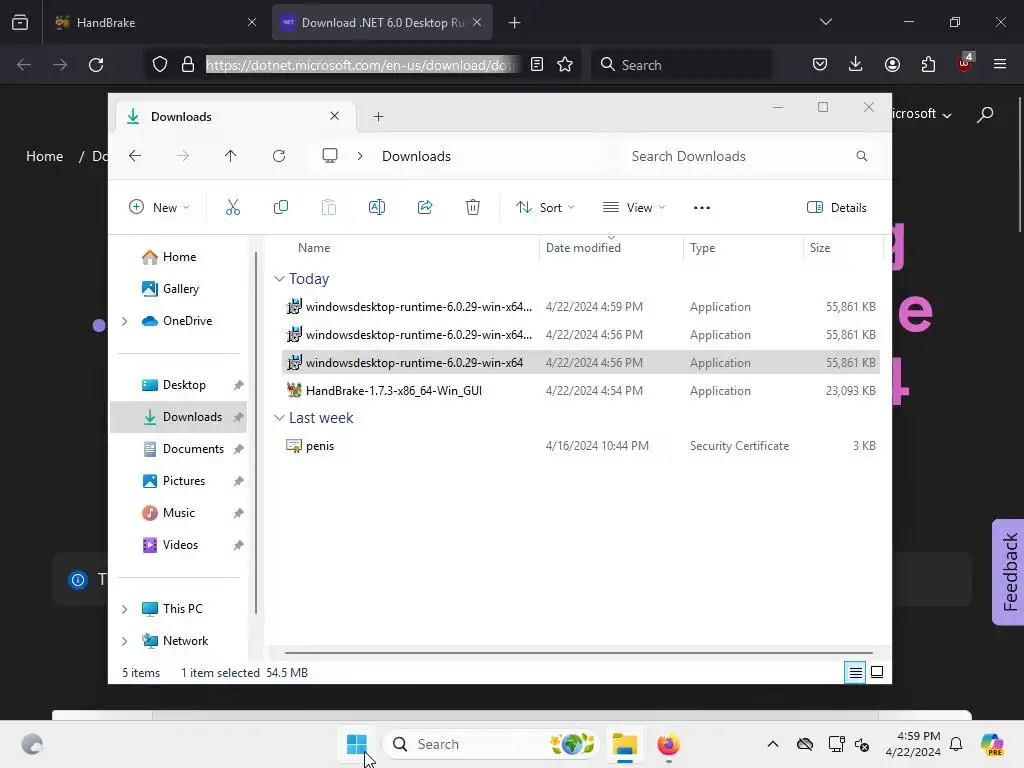
Task: Open Firefox tab overview icon at top-left
Action: coord(20,23)
